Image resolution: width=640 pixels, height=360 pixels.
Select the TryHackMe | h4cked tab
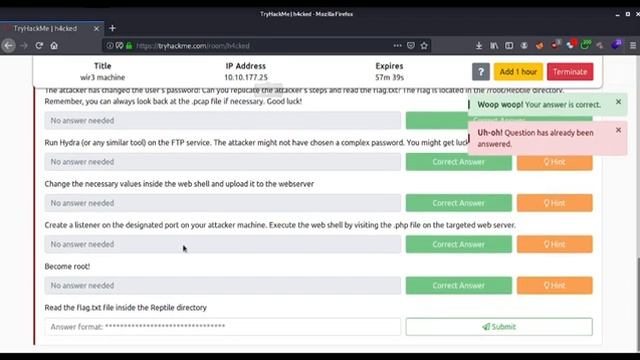click(52, 29)
